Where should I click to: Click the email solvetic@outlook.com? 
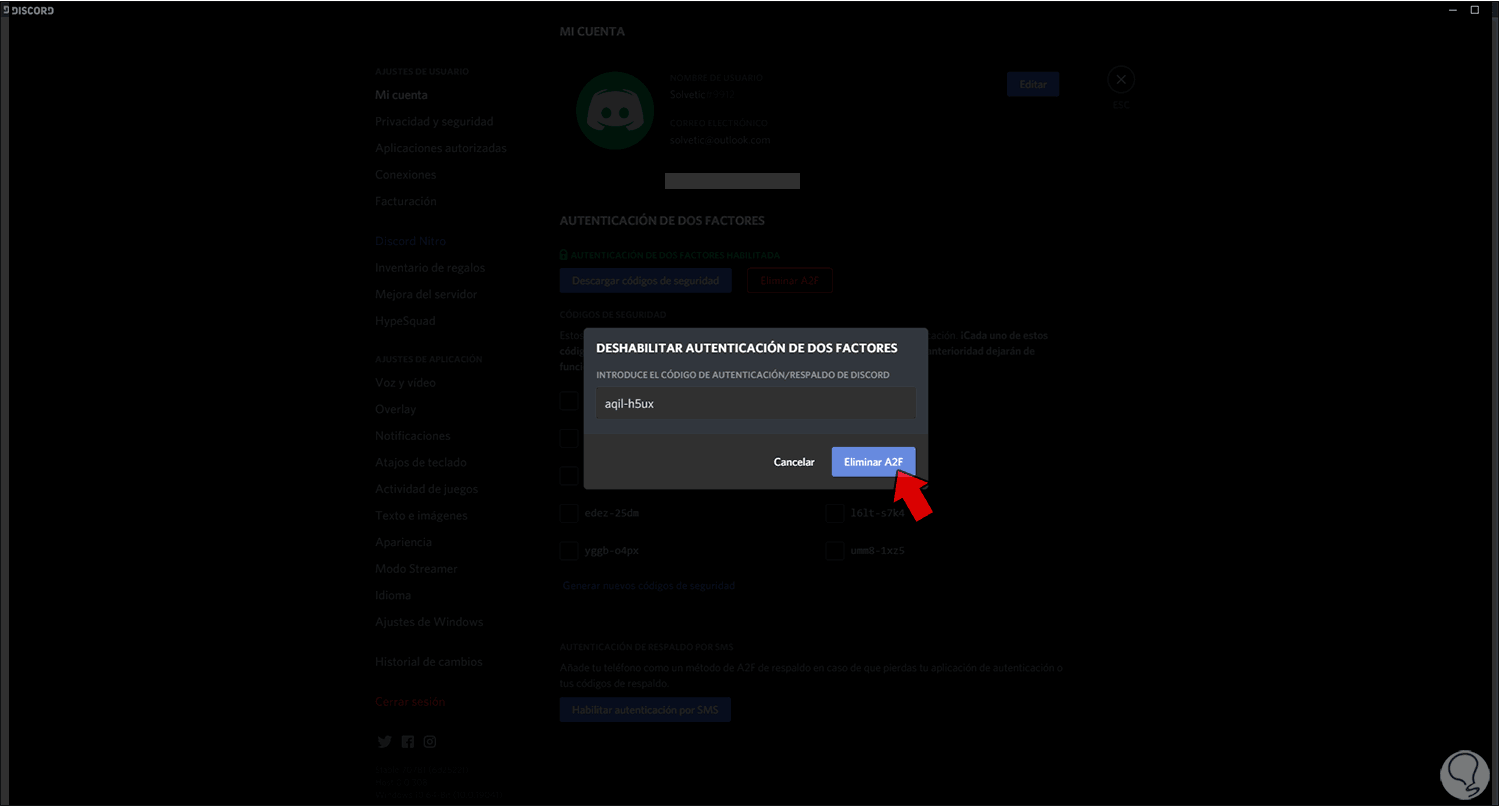pos(720,140)
